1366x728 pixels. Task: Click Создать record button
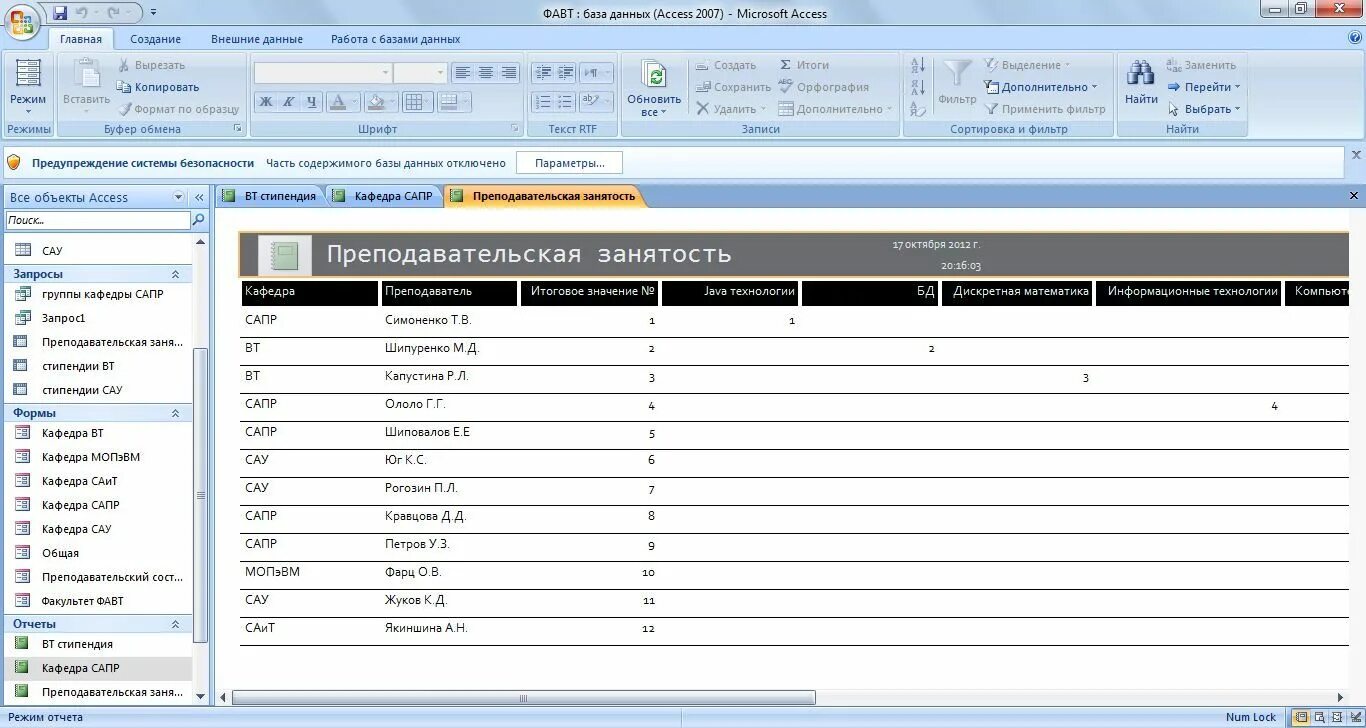click(x=726, y=65)
